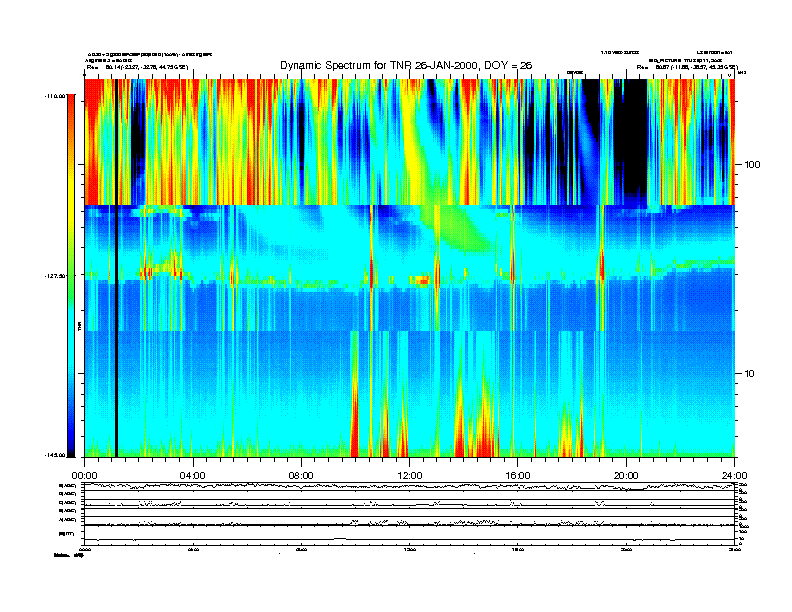792x612 pixels.
Task: Click the 100 frequency axis label
Action: pos(752,165)
